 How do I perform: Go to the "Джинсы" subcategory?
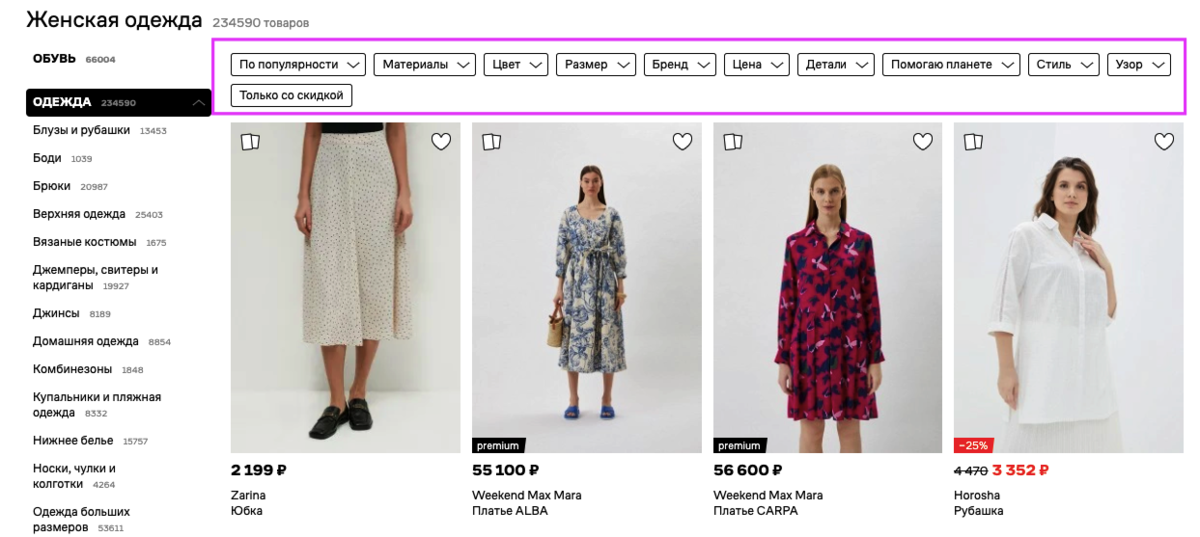point(56,313)
